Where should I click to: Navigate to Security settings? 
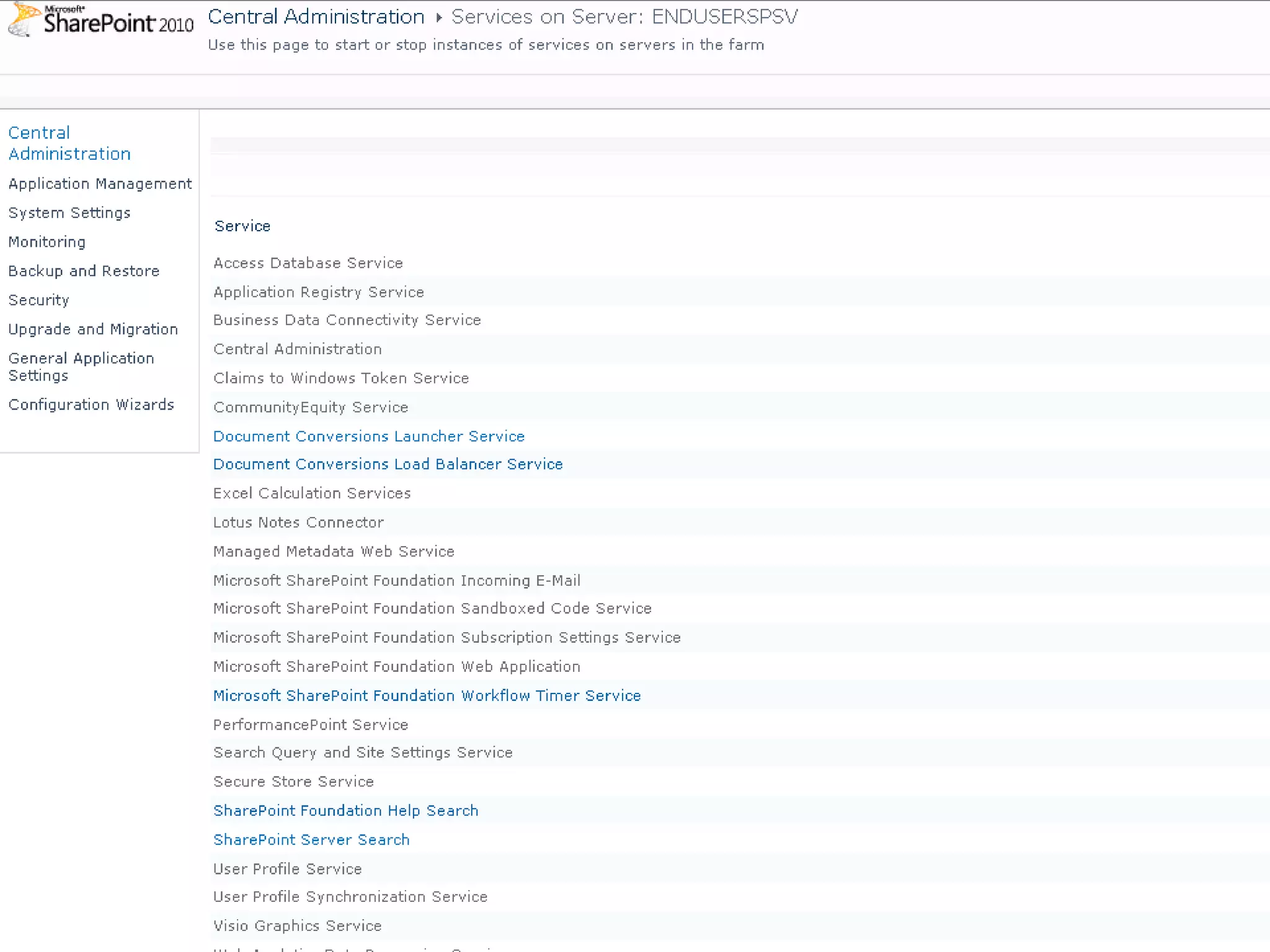coord(38,301)
